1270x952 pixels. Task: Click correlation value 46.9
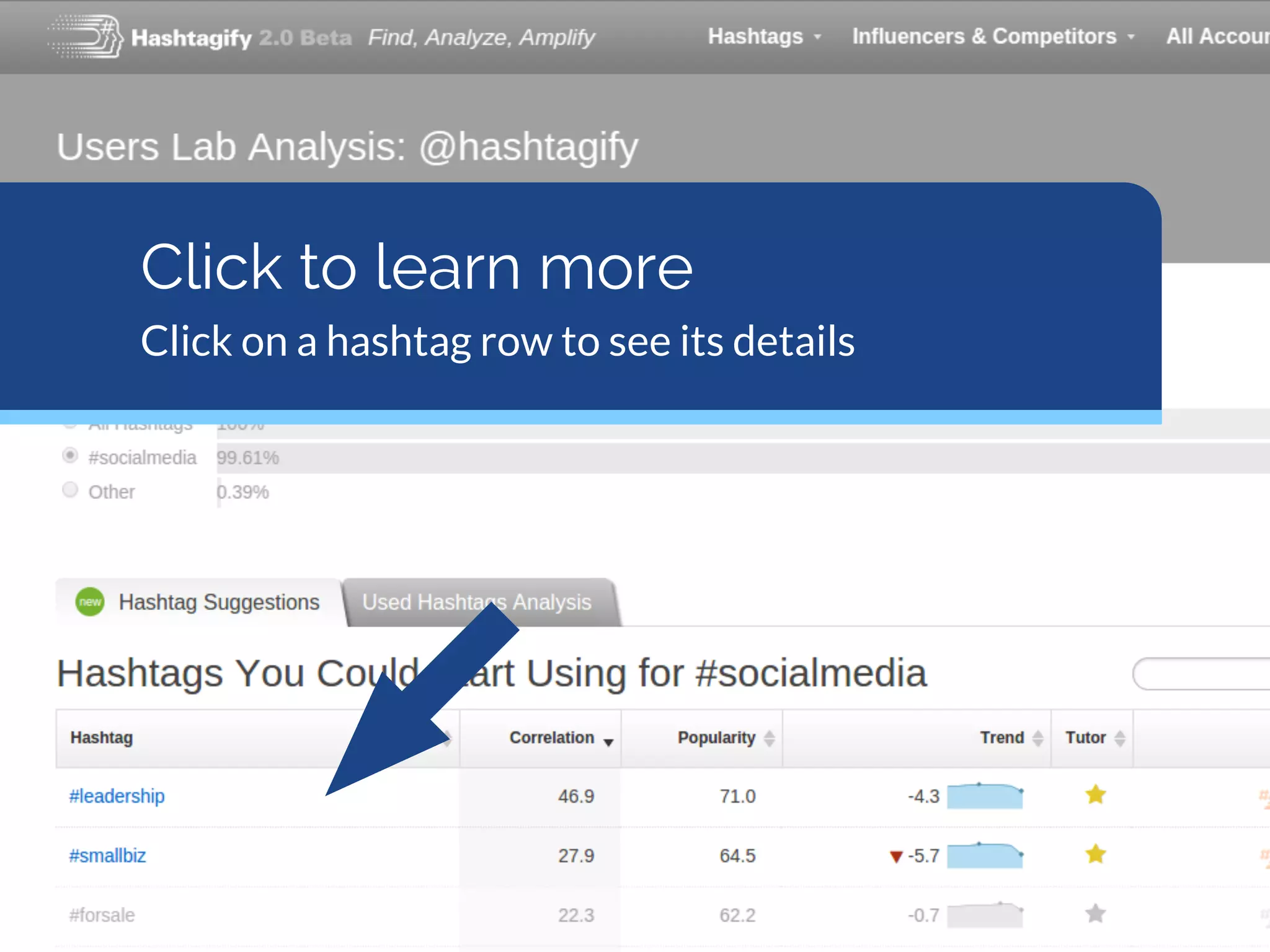pos(576,796)
